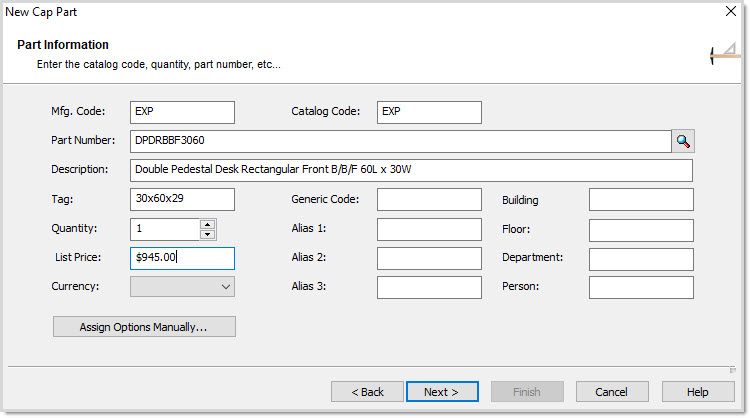Viewport: 750px width, 418px height.
Task: Open Help for this dialog
Action: [698, 392]
